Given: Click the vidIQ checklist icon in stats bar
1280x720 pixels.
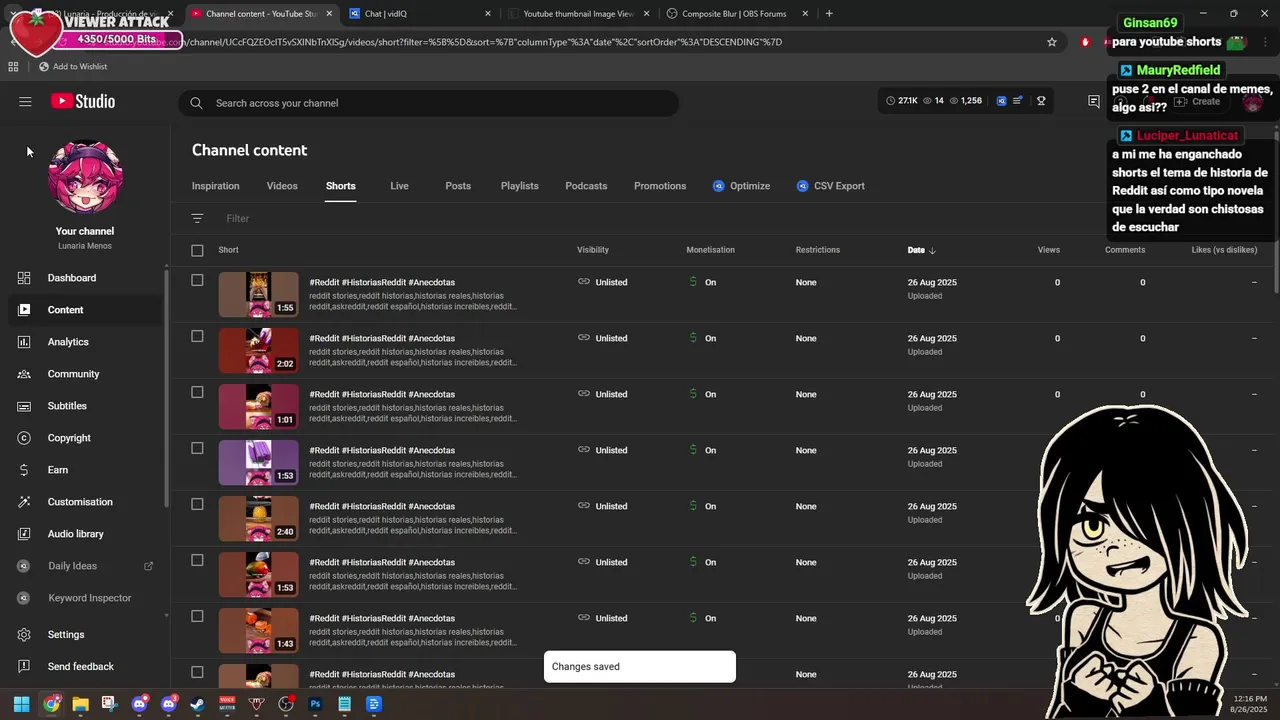Looking at the screenshot, I should [x=1018, y=101].
